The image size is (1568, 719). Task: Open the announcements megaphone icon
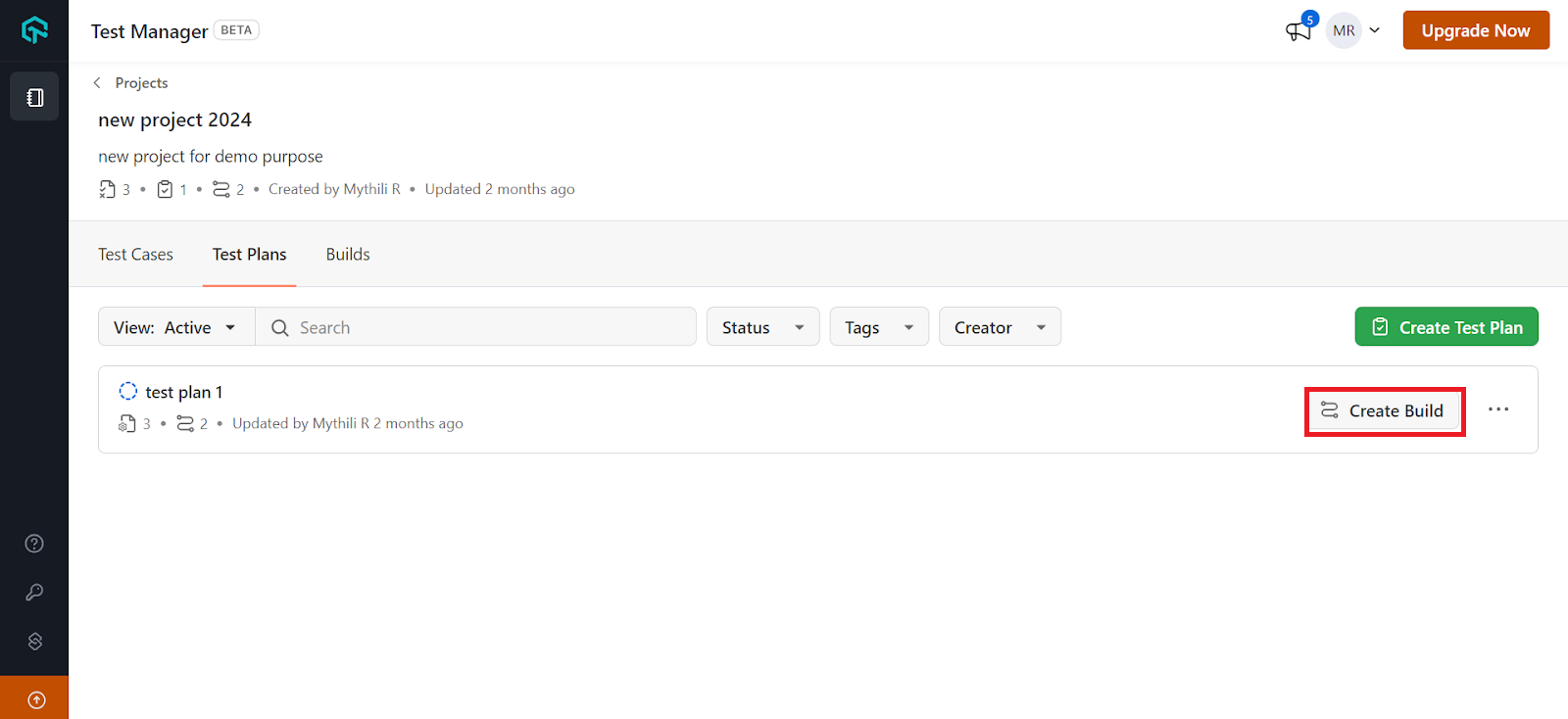click(1298, 30)
